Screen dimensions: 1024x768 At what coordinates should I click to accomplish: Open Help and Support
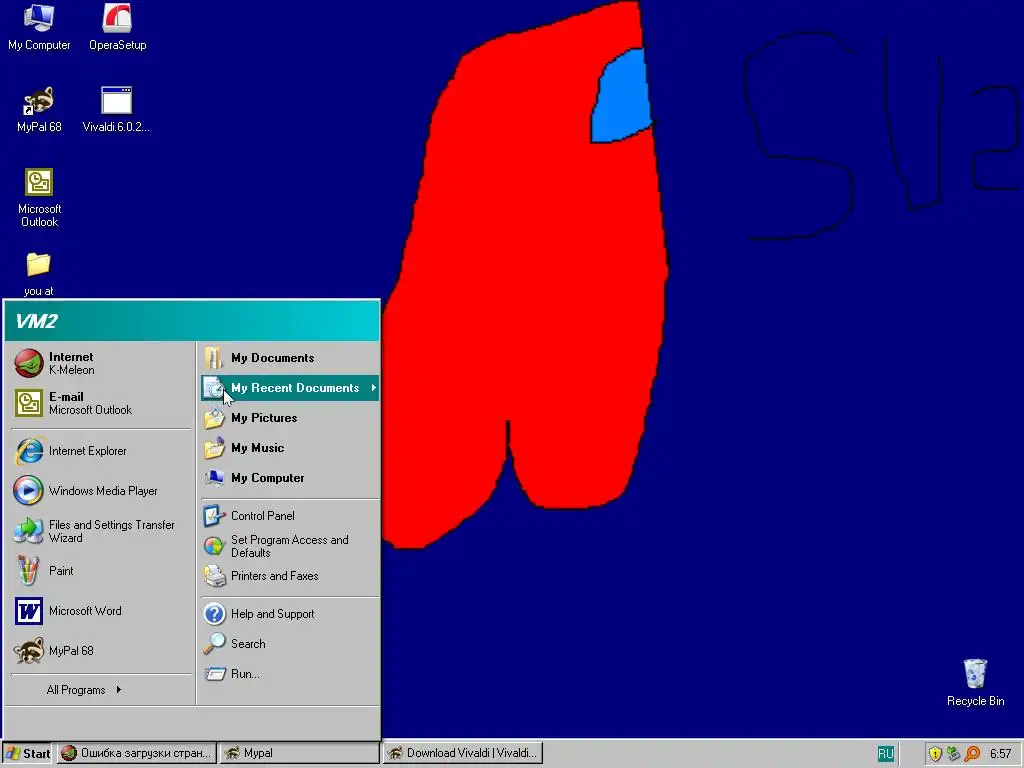pyautogui.click(x=289, y=614)
